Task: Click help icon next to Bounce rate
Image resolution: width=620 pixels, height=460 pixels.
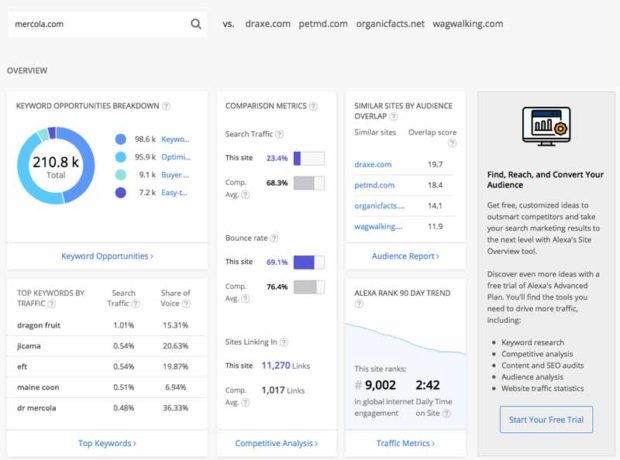Action: pos(272,238)
